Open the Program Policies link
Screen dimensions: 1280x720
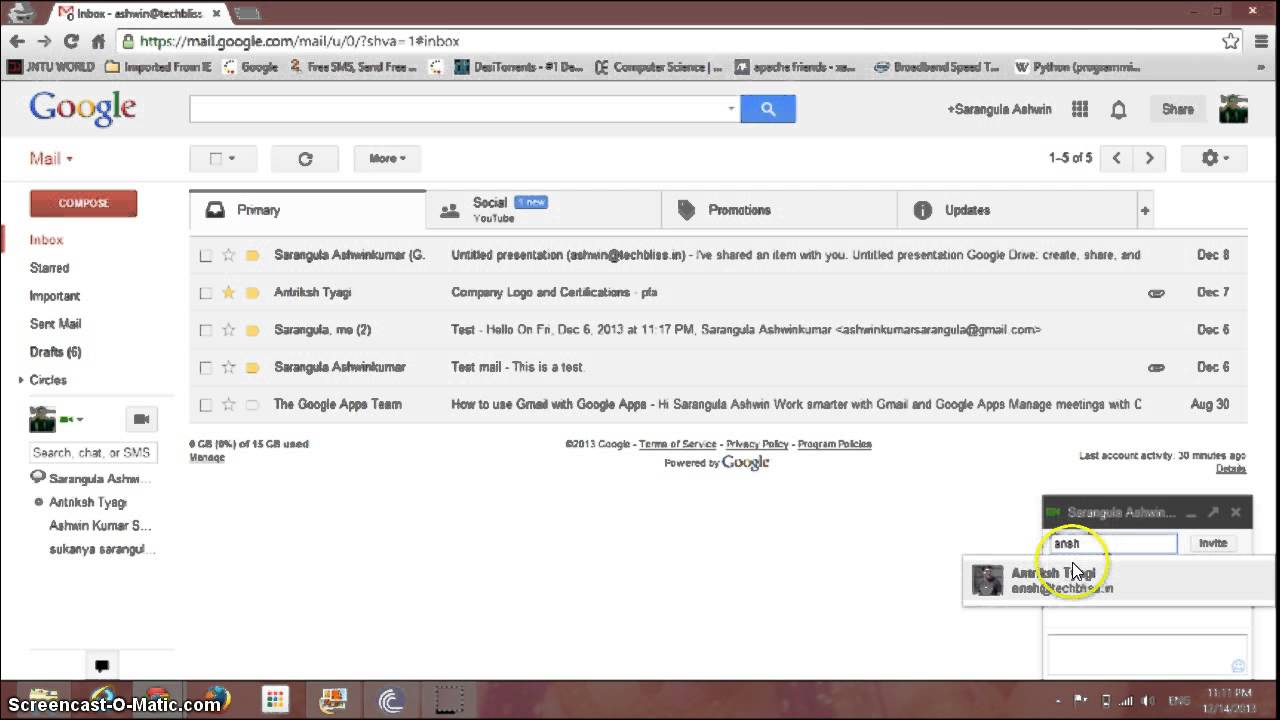pos(834,444)
